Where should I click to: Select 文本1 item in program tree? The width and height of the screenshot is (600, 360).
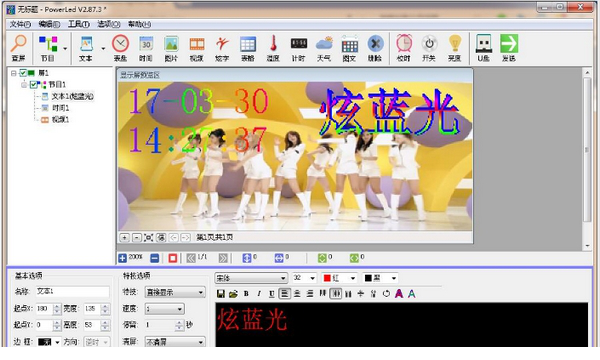click(x=72, y=96)
